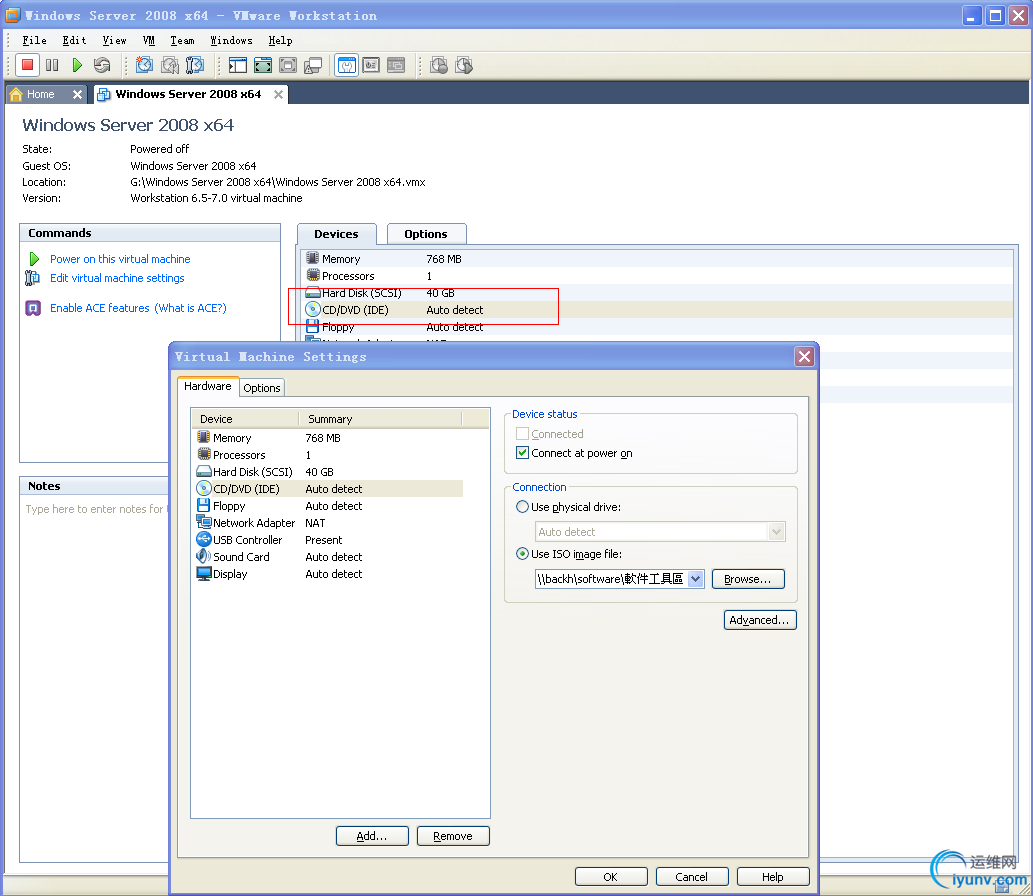Image resolution: width=1033 pixels, height=896 pixels.
Task: Expand the ISO image path dropdown arrow
Action: point(696,579)
